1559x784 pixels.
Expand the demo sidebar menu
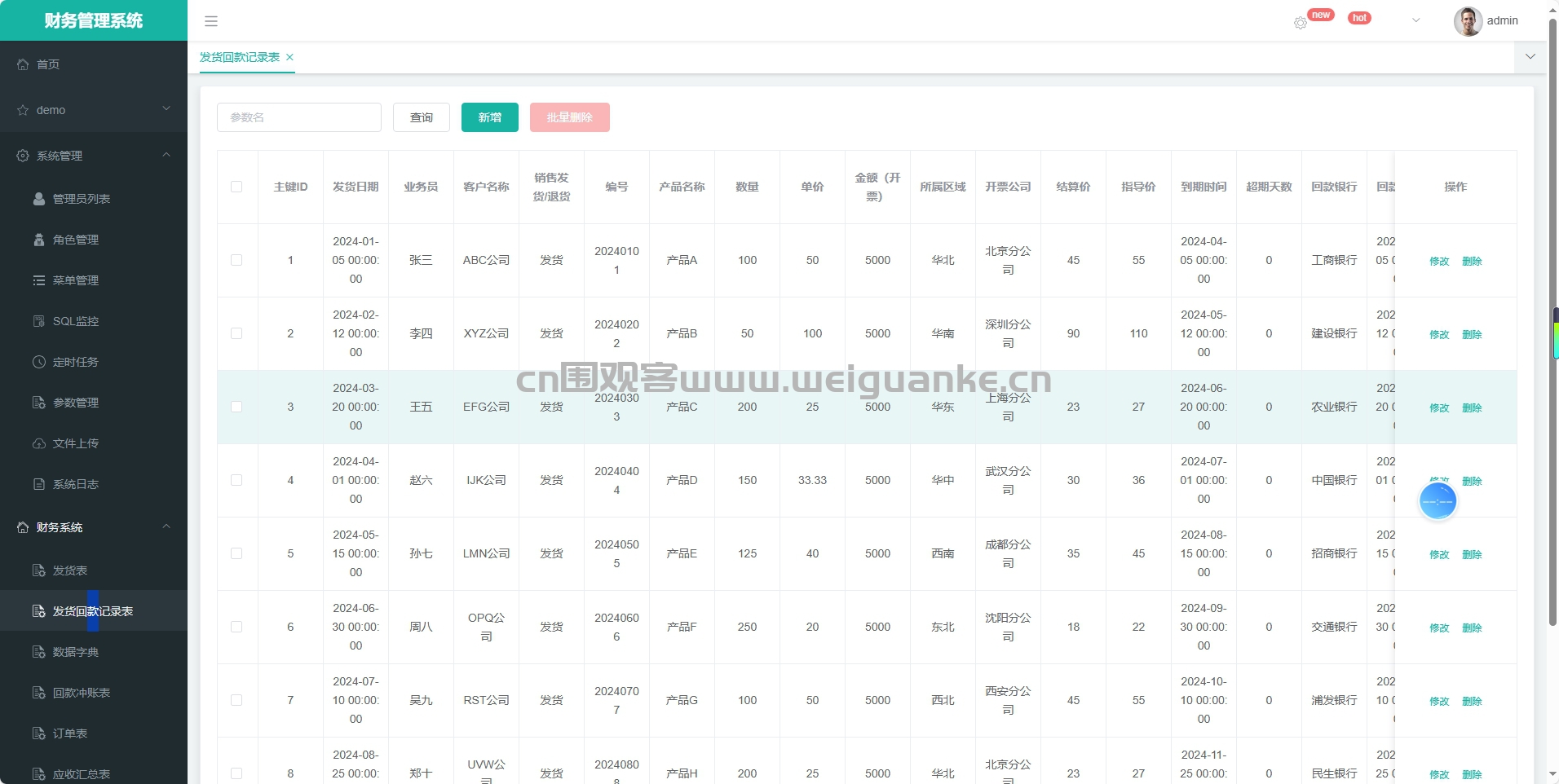point(93,110)
